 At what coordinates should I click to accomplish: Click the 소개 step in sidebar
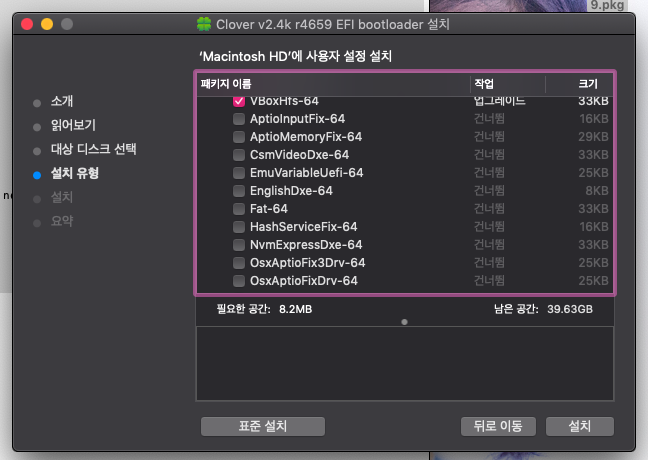pyautogui.click(x=62, y=101)
